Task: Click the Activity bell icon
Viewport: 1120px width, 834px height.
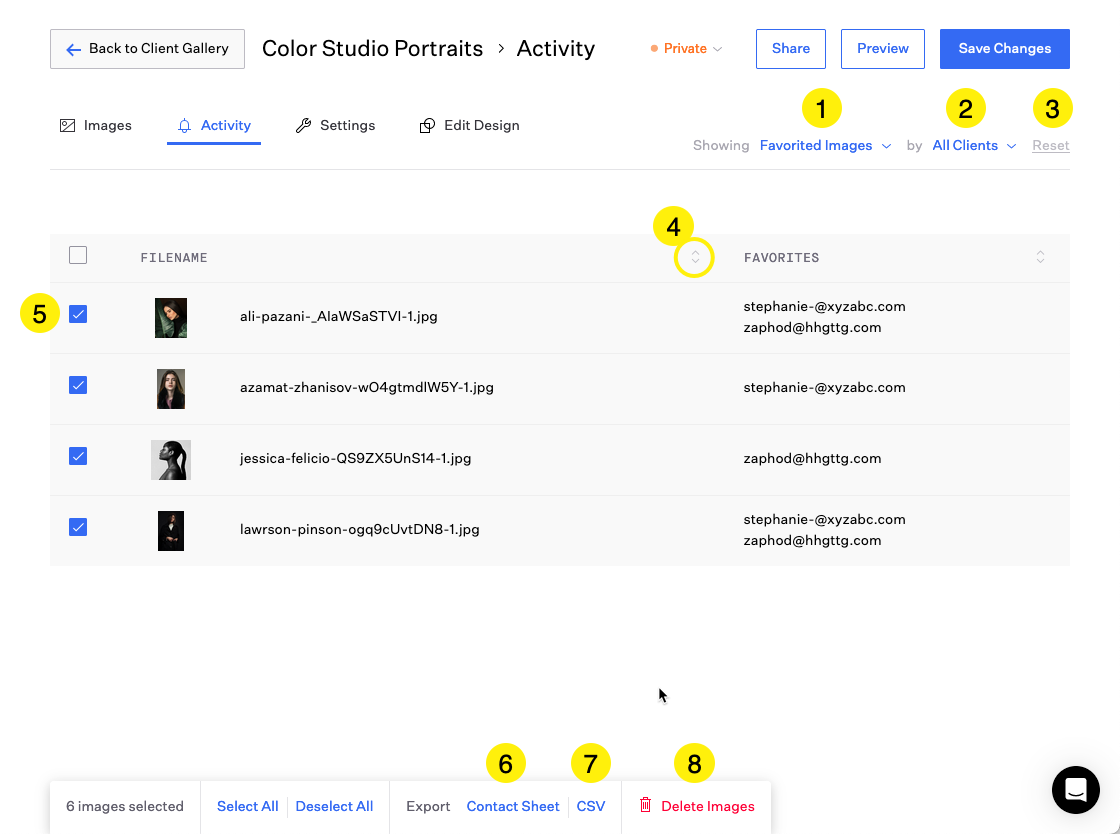Action: pyautogui.click(x=184, y=126)
